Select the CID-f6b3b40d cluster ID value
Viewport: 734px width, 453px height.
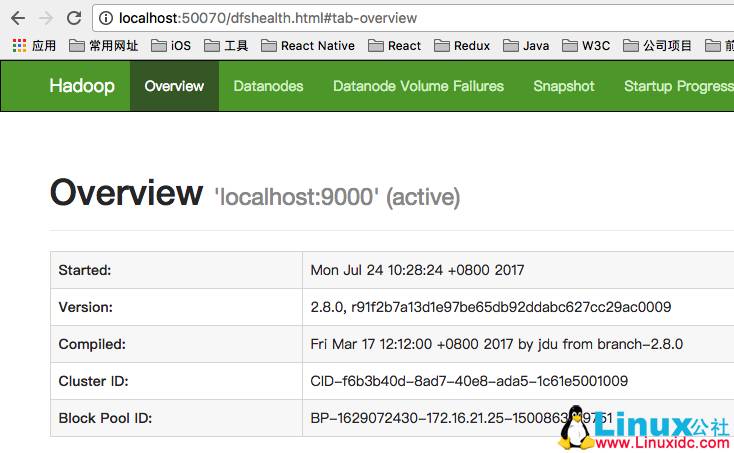point(469,381)
